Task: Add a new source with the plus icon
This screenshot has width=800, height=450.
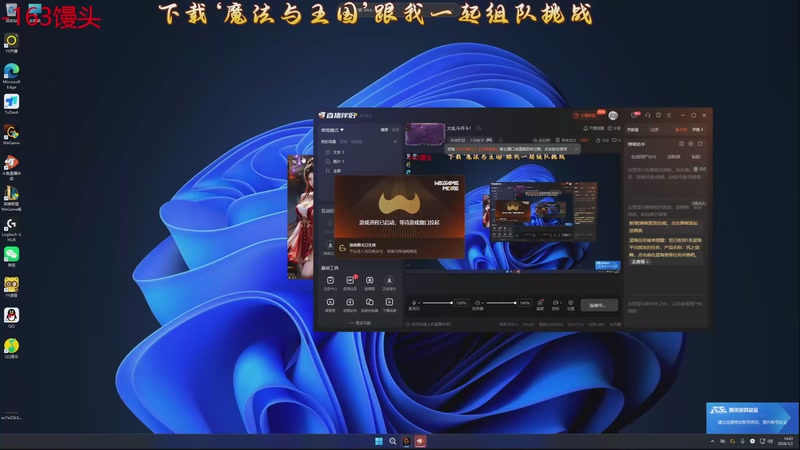Action: pos(395,141)
